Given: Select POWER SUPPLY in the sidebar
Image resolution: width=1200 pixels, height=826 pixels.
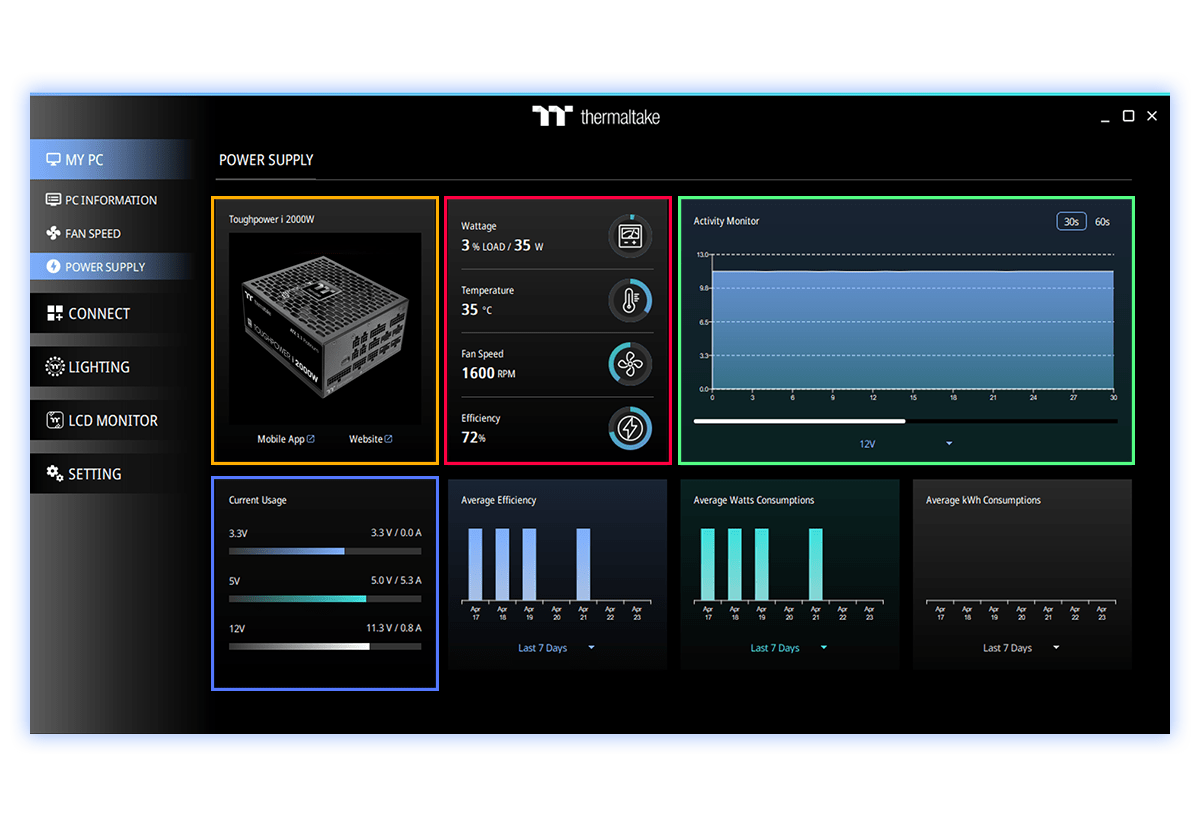Looking at the screenshot, I should tap(112, 266).
